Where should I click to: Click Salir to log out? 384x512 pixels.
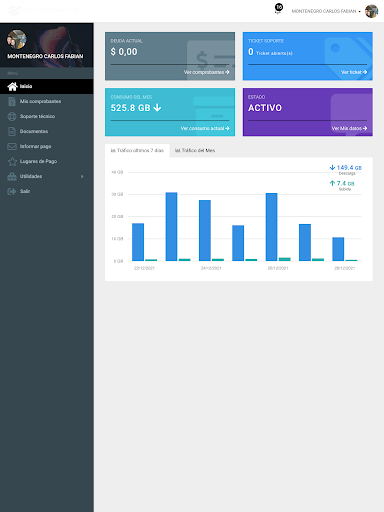click(x=47, y=191)
